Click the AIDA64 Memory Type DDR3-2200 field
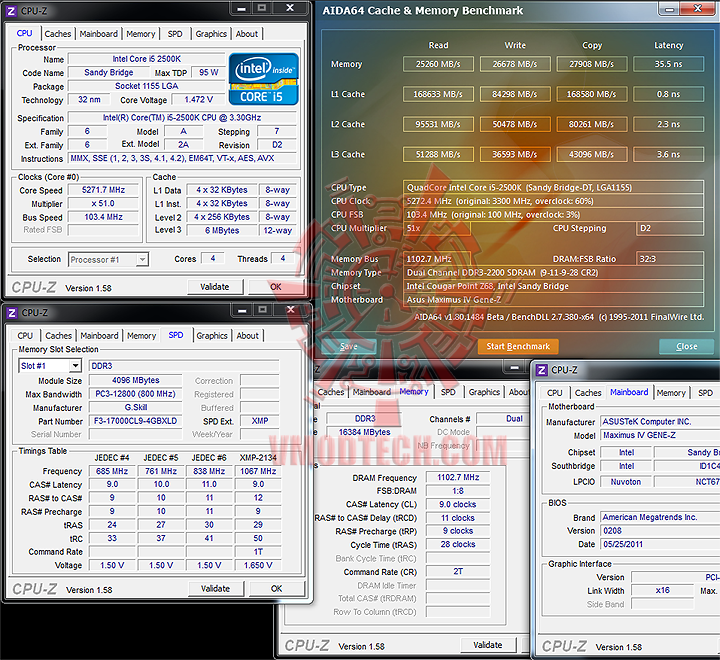 click(x=553, y=273)
